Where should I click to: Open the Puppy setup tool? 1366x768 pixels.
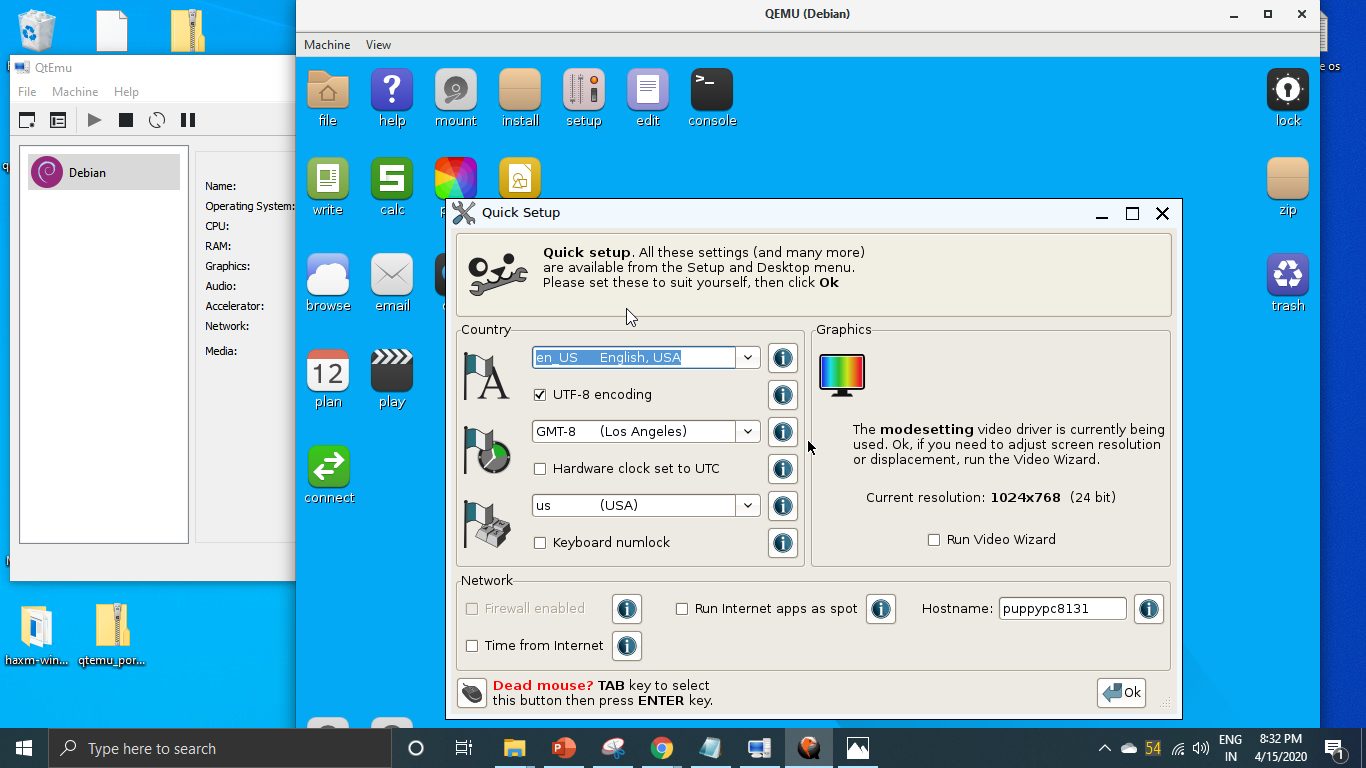[583, 97]
